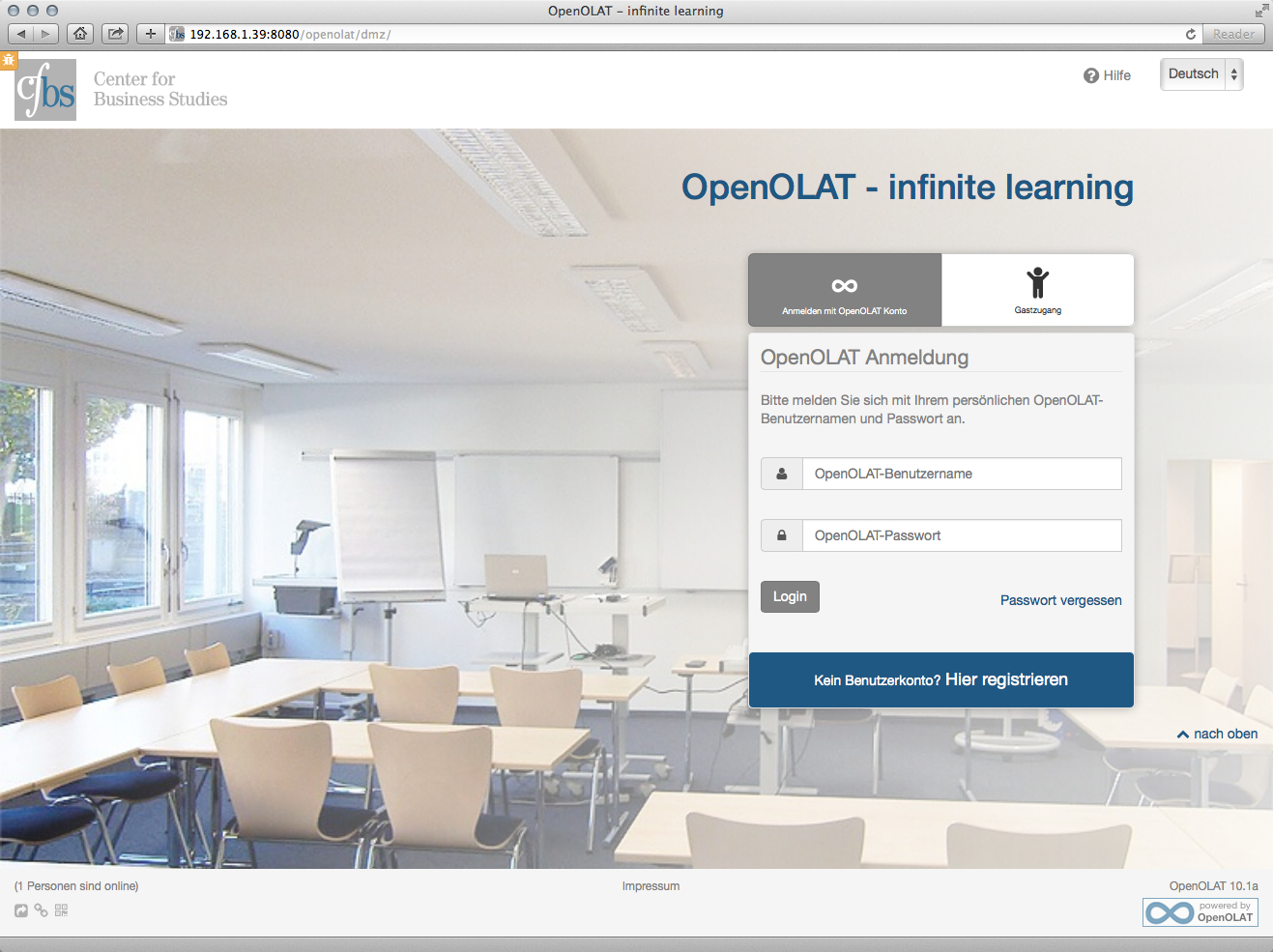The height and width of the screenshot is (952, 1273).
Task: Click the Login button
Action: (790, 596)
